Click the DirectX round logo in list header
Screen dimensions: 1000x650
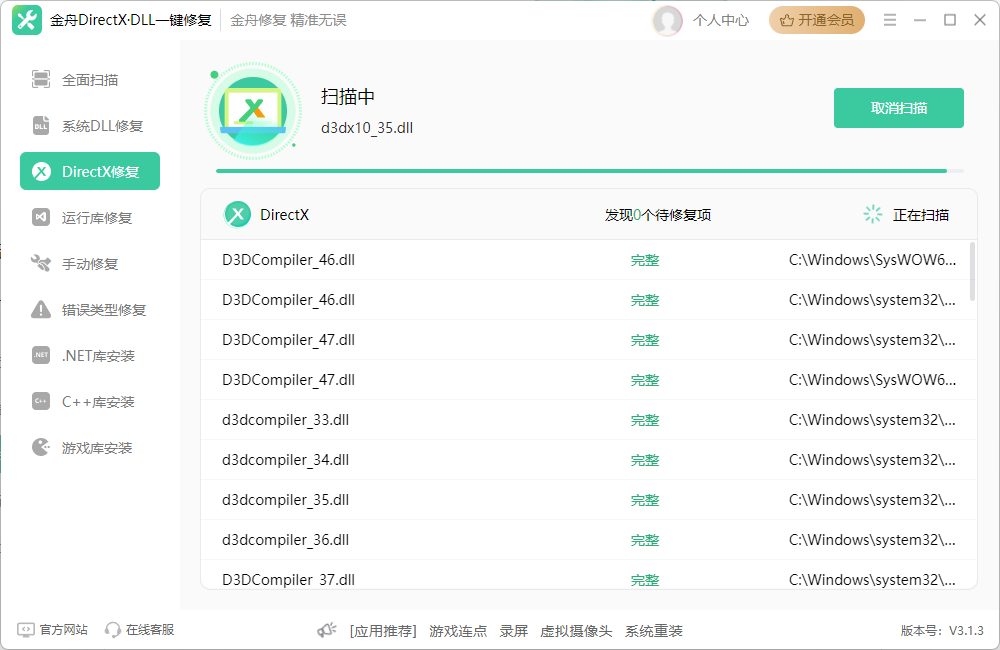click(x=237, y=214)
